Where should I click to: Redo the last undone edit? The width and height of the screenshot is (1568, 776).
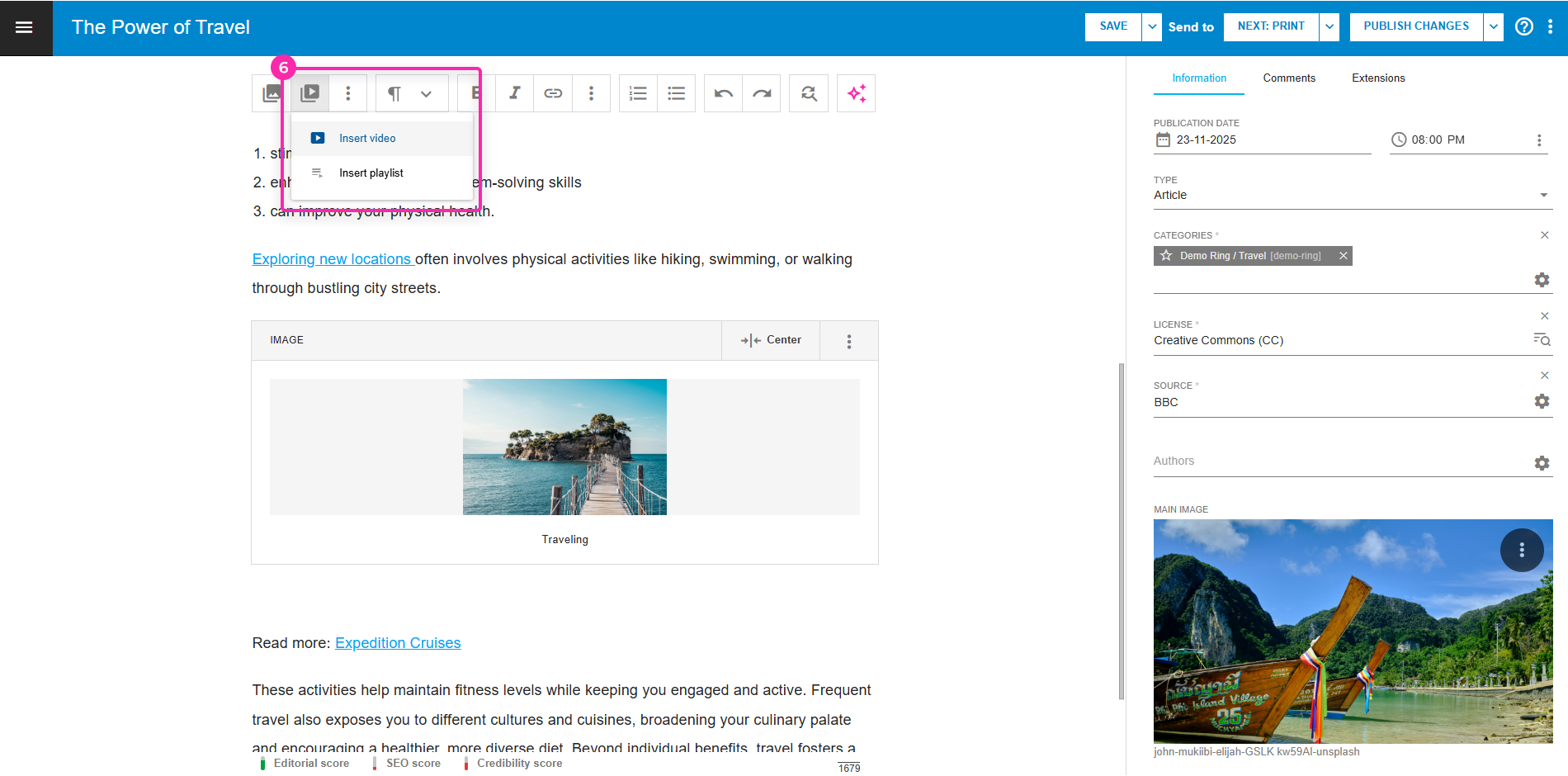click(762, 93)
